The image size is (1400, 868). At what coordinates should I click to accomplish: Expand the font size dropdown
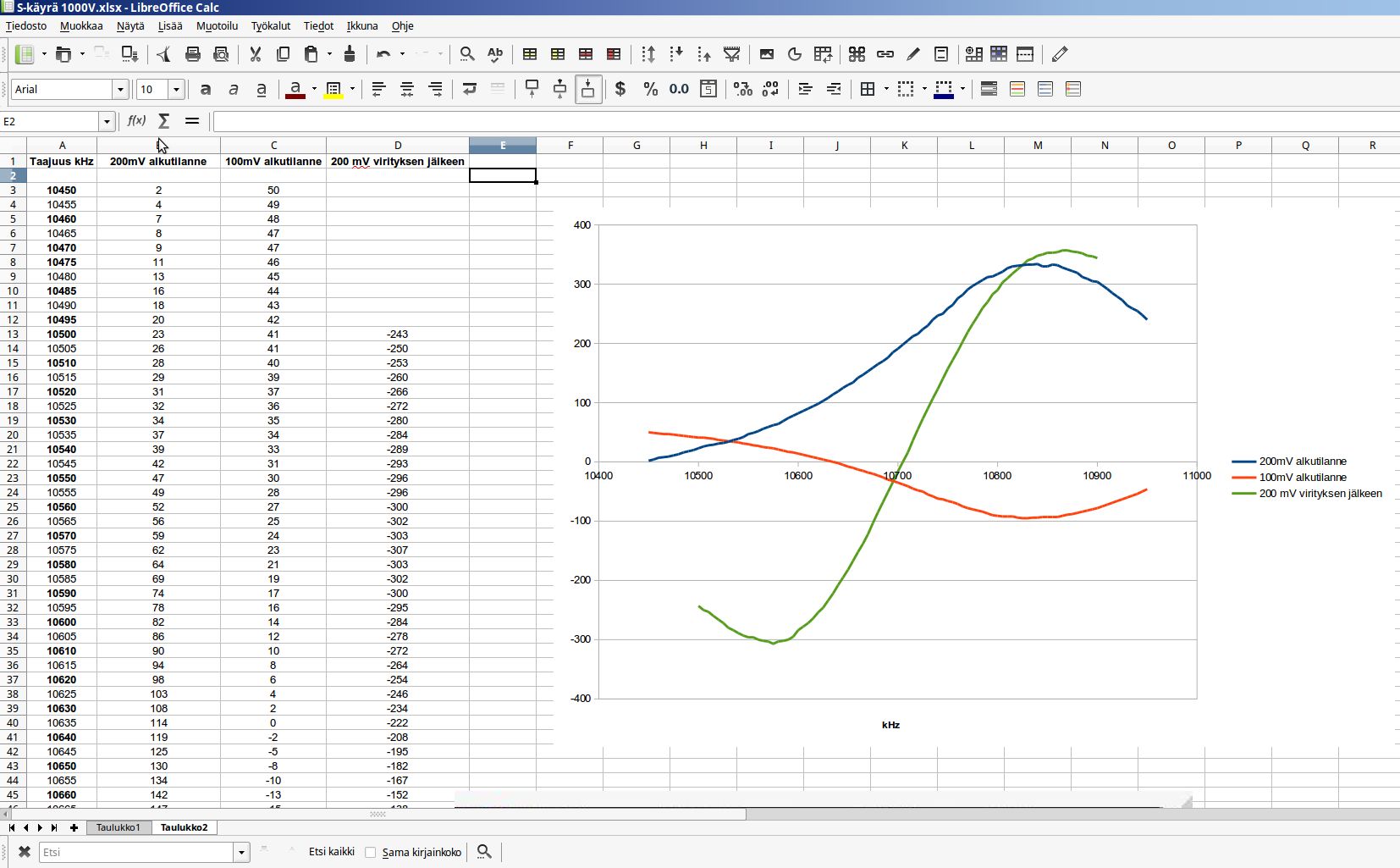point(176,90)
